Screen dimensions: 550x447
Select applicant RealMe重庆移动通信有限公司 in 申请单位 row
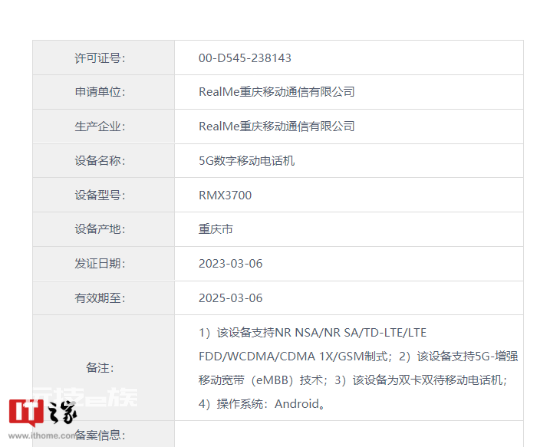tap(277, 92)
